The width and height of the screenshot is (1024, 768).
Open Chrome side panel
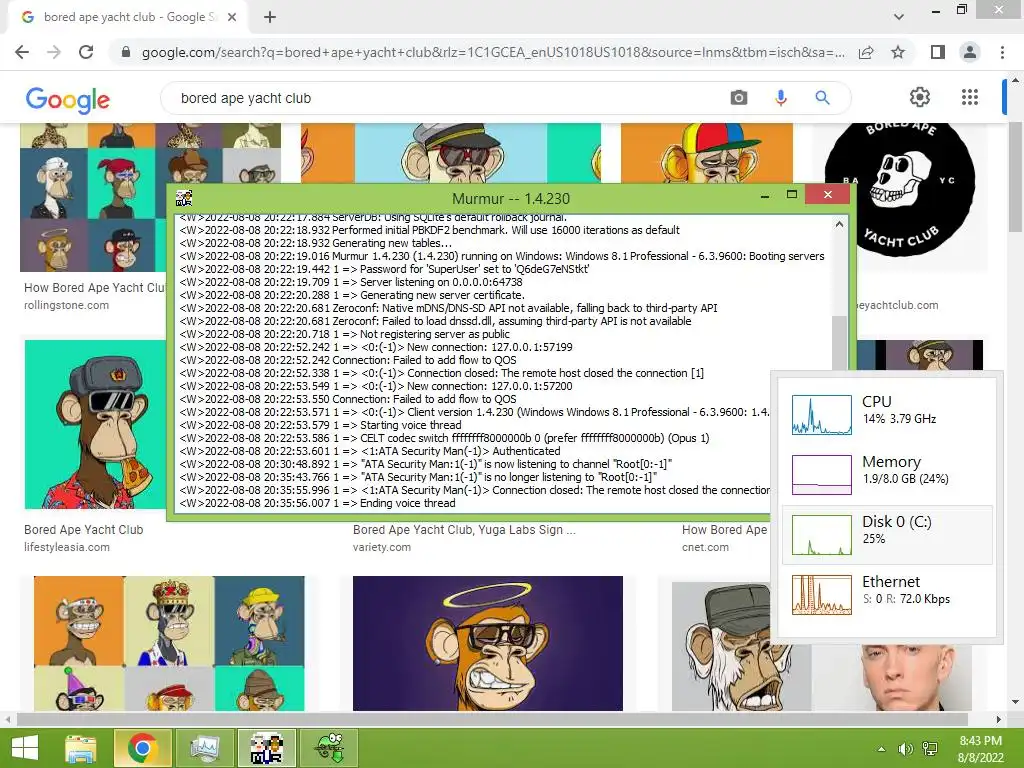pyautogui.click(x=938, y=52)
